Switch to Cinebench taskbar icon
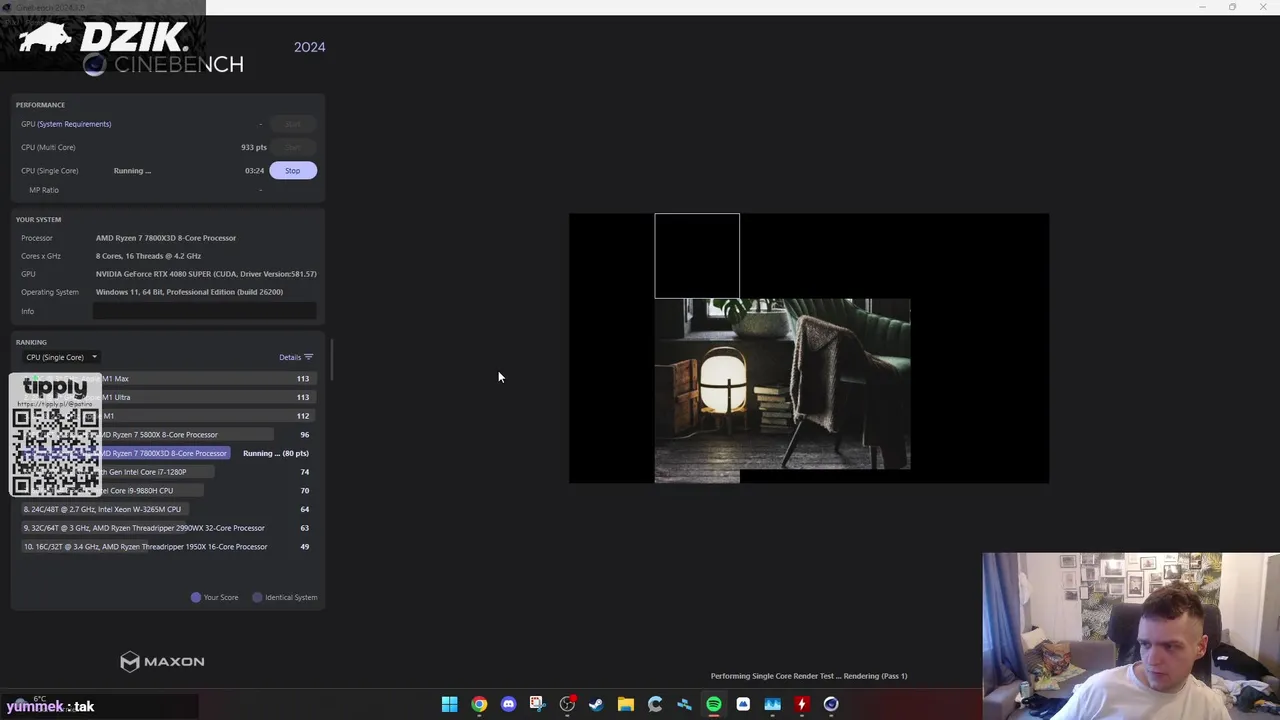 click(x=831, y=704)
